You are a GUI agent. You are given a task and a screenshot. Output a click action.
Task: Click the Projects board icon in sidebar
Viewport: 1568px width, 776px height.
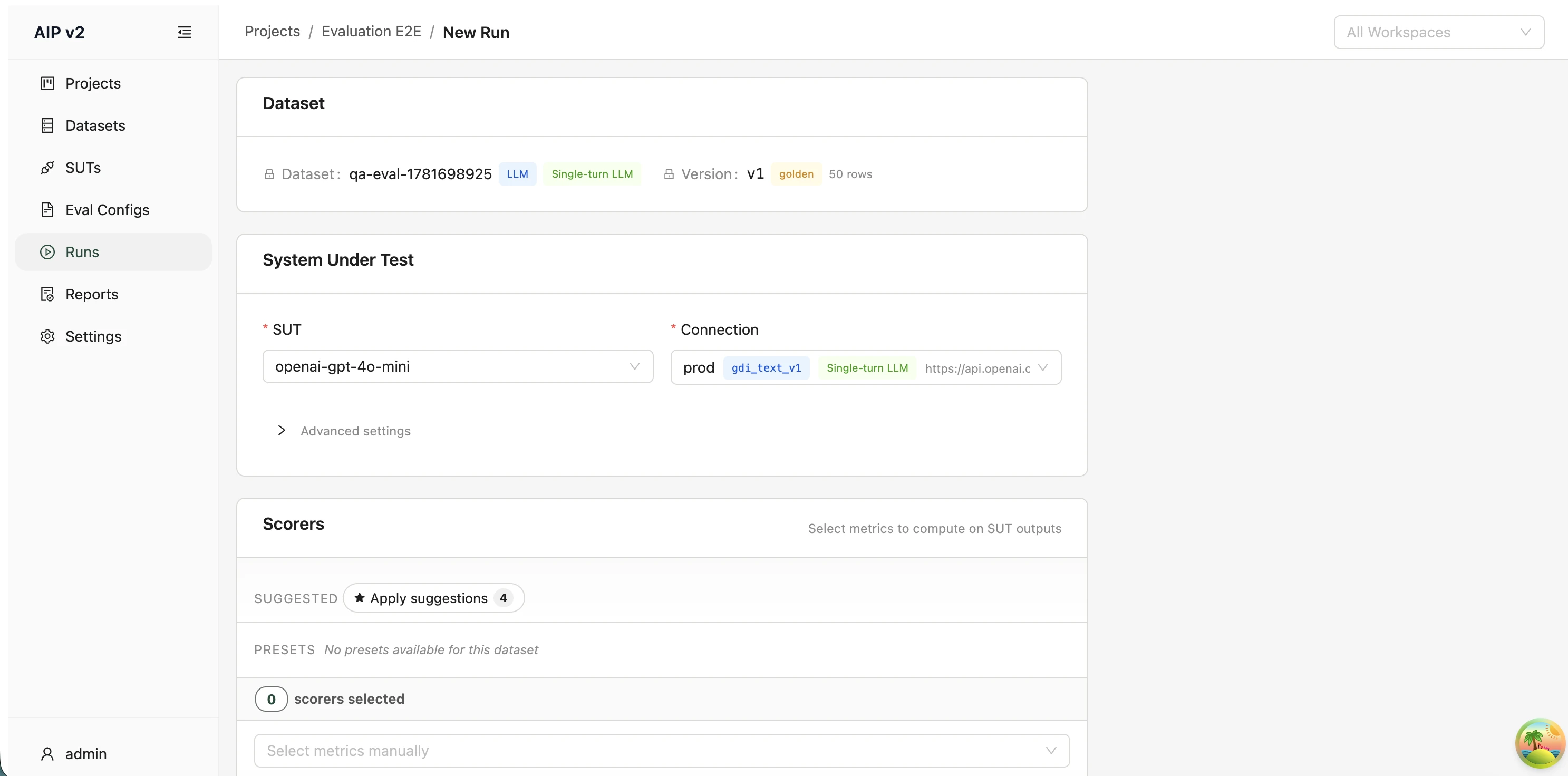coord(47,83)
